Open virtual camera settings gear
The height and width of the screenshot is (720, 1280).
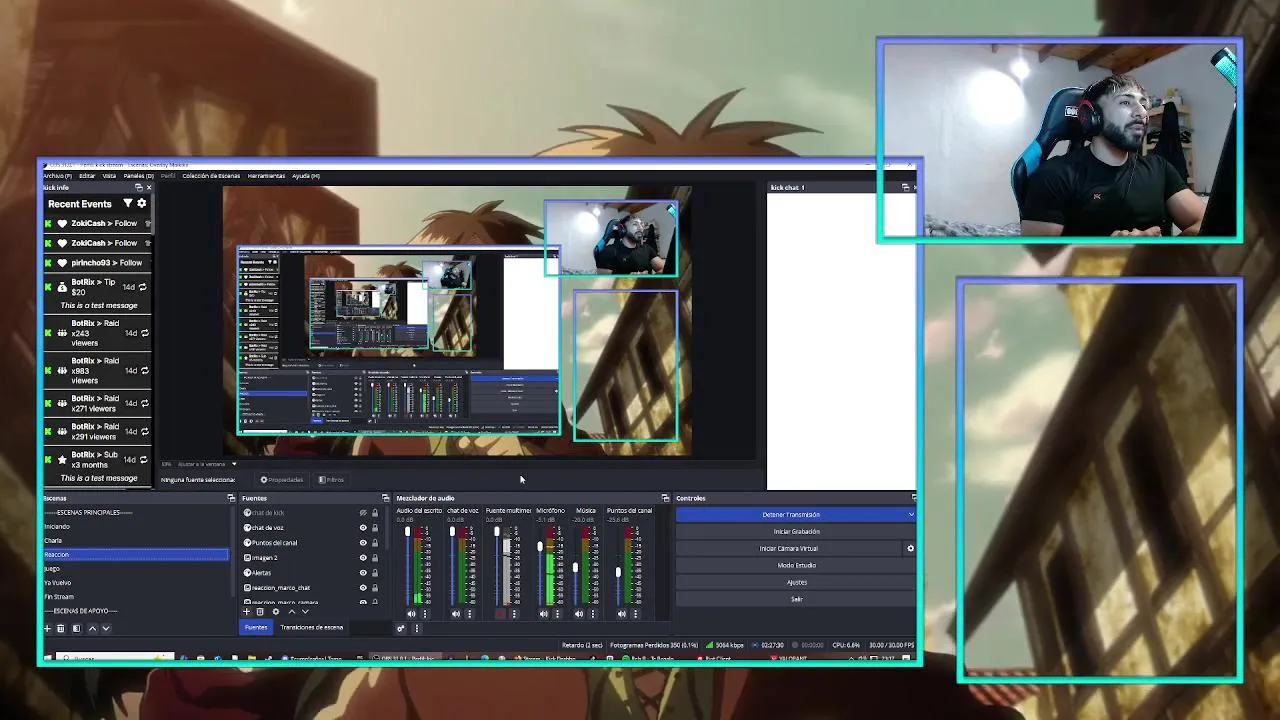tap(910, 548)
